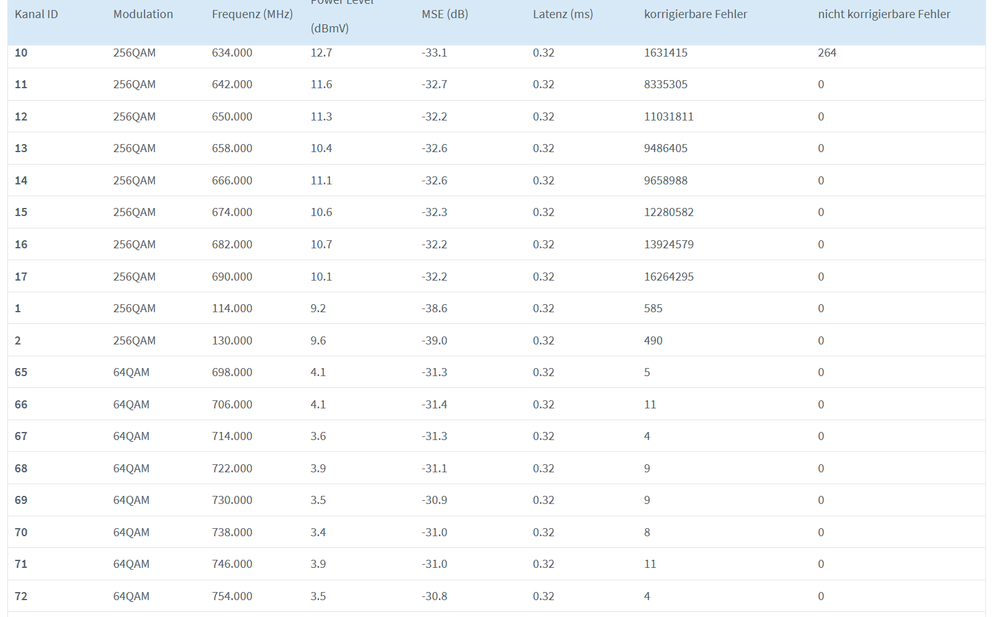999x617 pixels.
Task: Click the nicht korrigierbare Fehler header
Action: coord(884,15)
